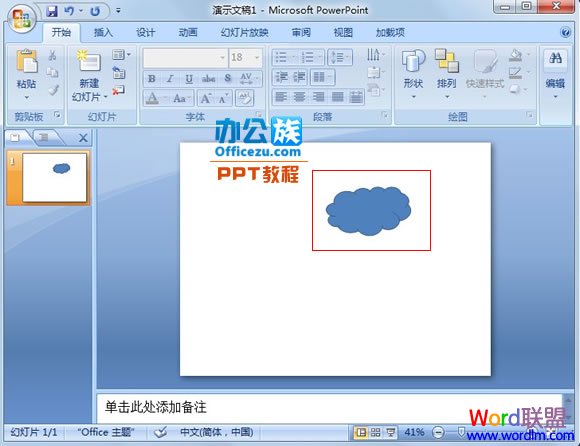580x446 pixels.
Task: Open character spacing AV dropdown
Action: click(249, 78)
